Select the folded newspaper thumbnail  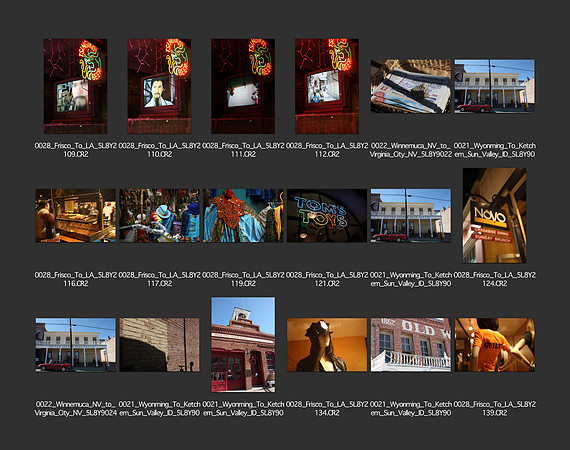click(x=411, y=87)
